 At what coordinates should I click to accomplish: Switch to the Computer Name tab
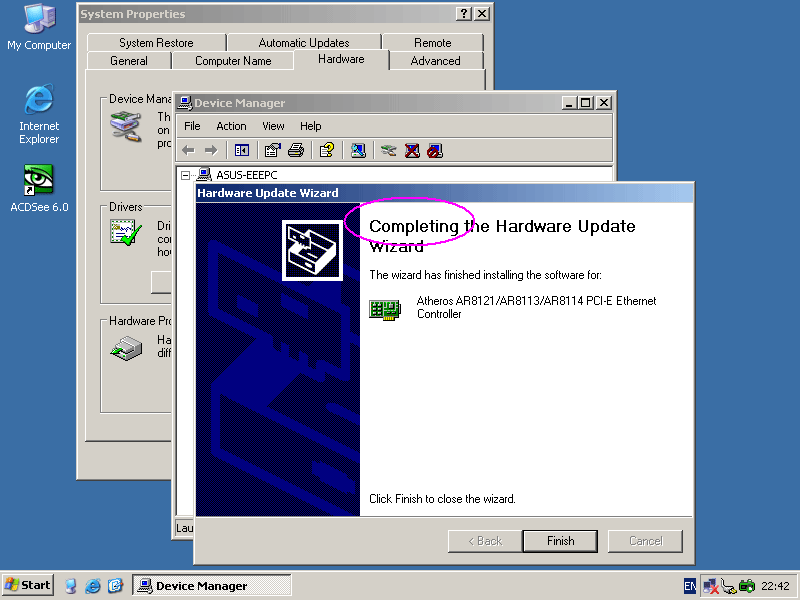tap(233, 61)
